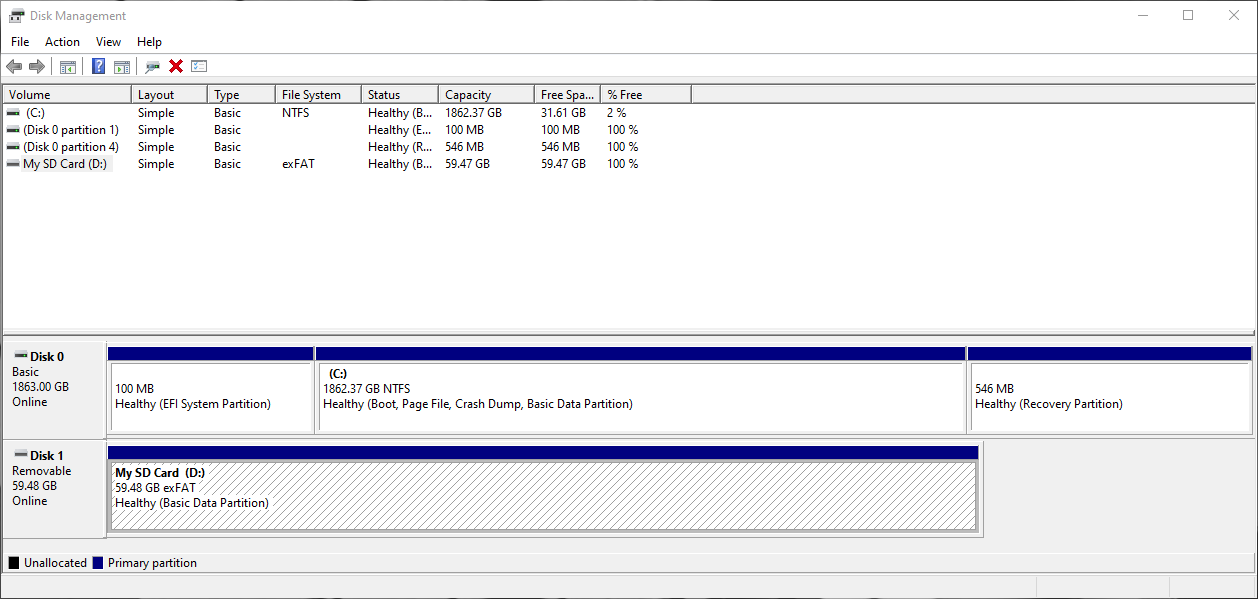
Task: Click the Connect/Rescan disk toolbar icon
Action: [x=152, y=67]
